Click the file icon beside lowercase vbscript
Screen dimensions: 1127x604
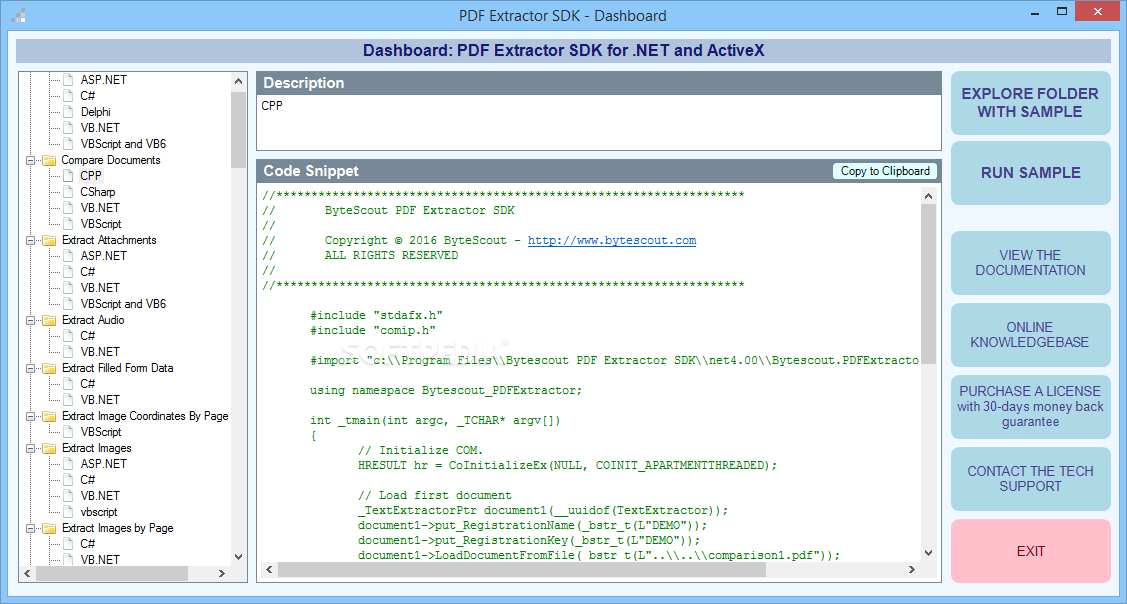(x=68, y=512)
